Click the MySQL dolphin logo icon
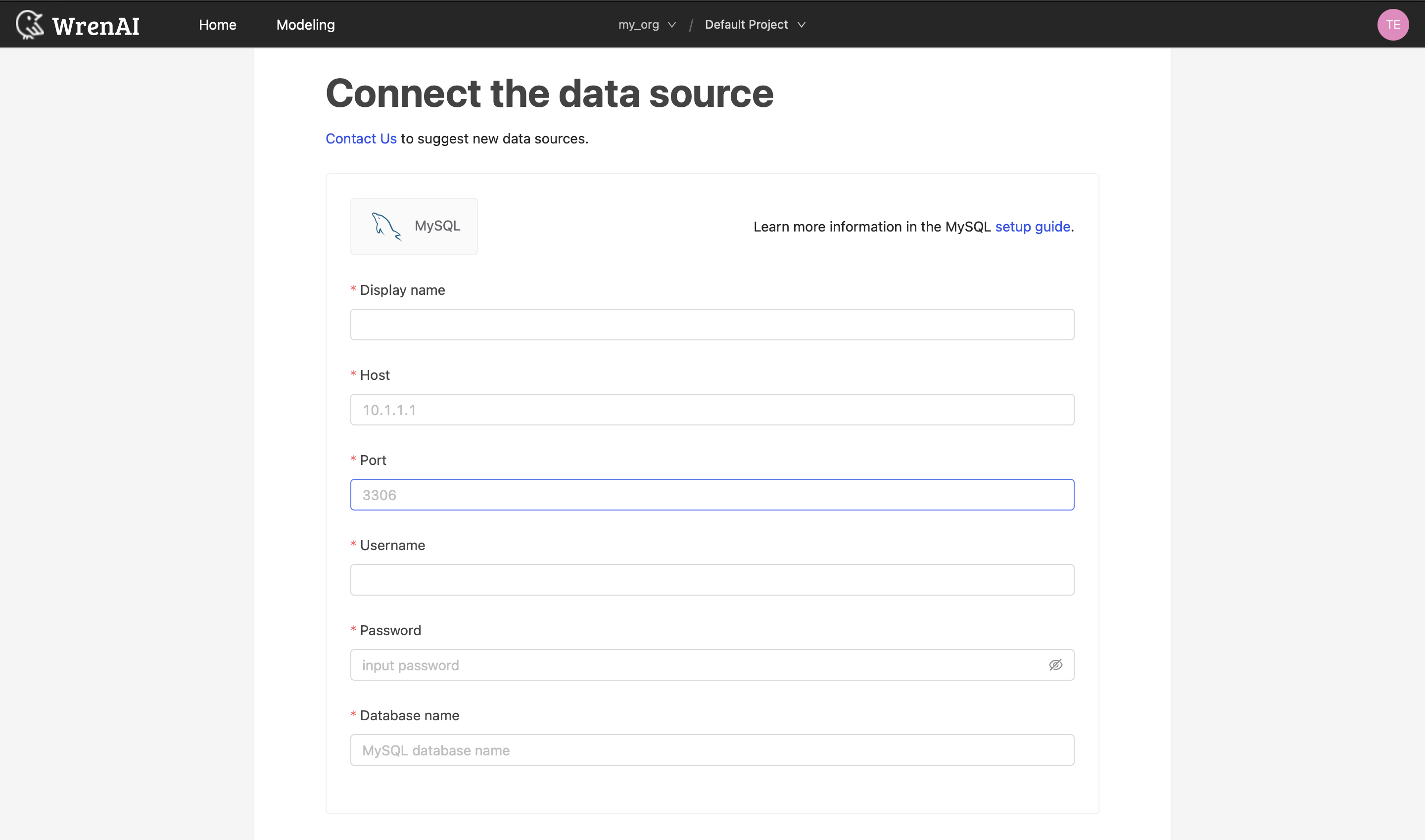 [386, 227]
